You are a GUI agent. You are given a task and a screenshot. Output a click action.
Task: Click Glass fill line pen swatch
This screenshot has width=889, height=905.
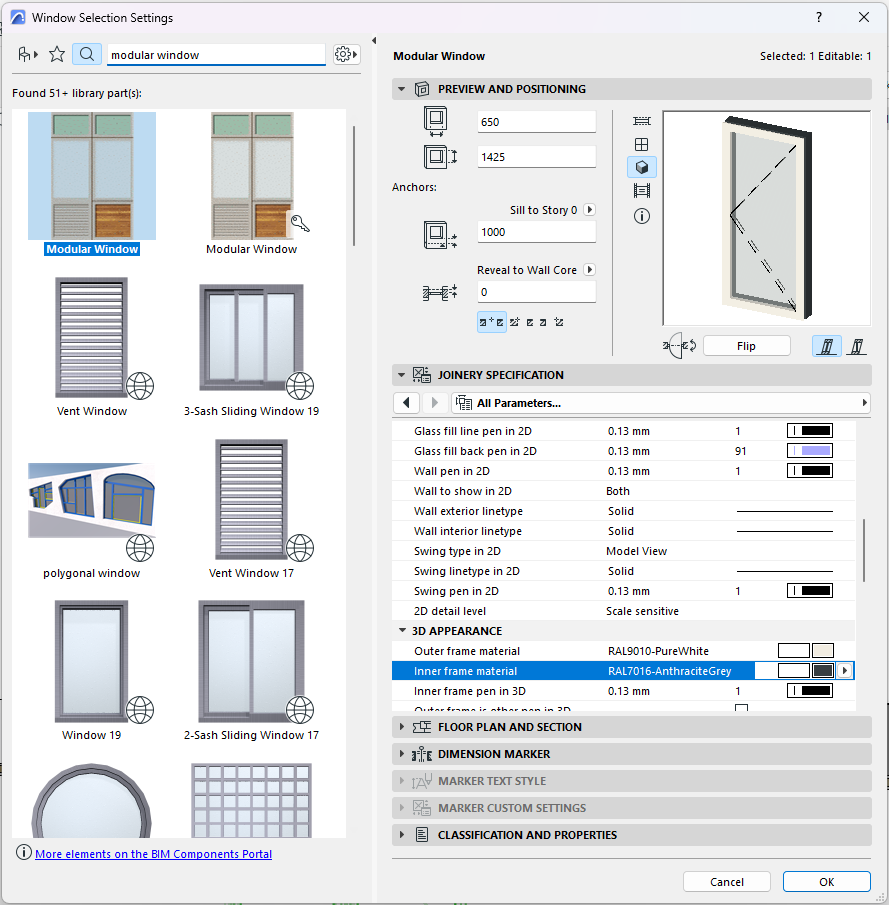coord(809,431)
